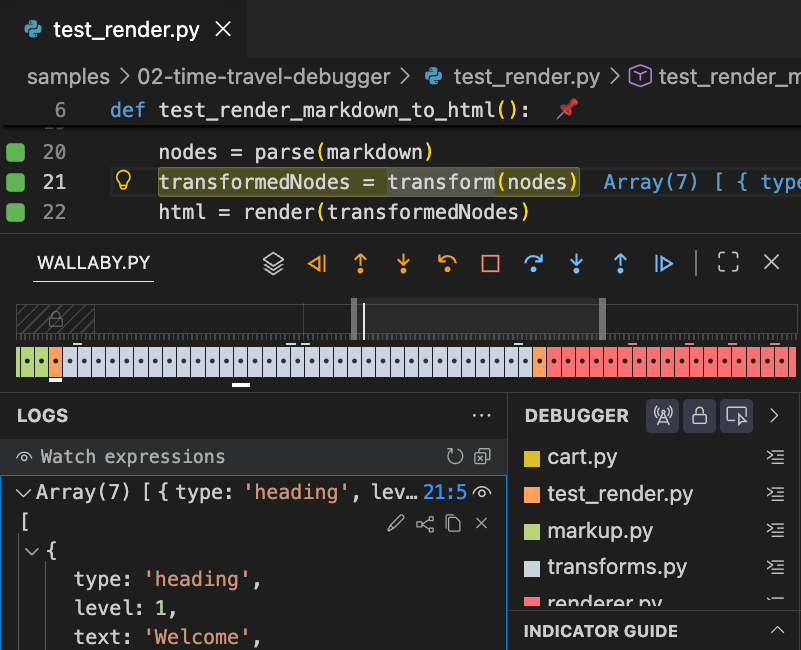Viewport: 801px width, 650px height.
Task: Copy the logged value to clipboard
Action: click(453, 524)
